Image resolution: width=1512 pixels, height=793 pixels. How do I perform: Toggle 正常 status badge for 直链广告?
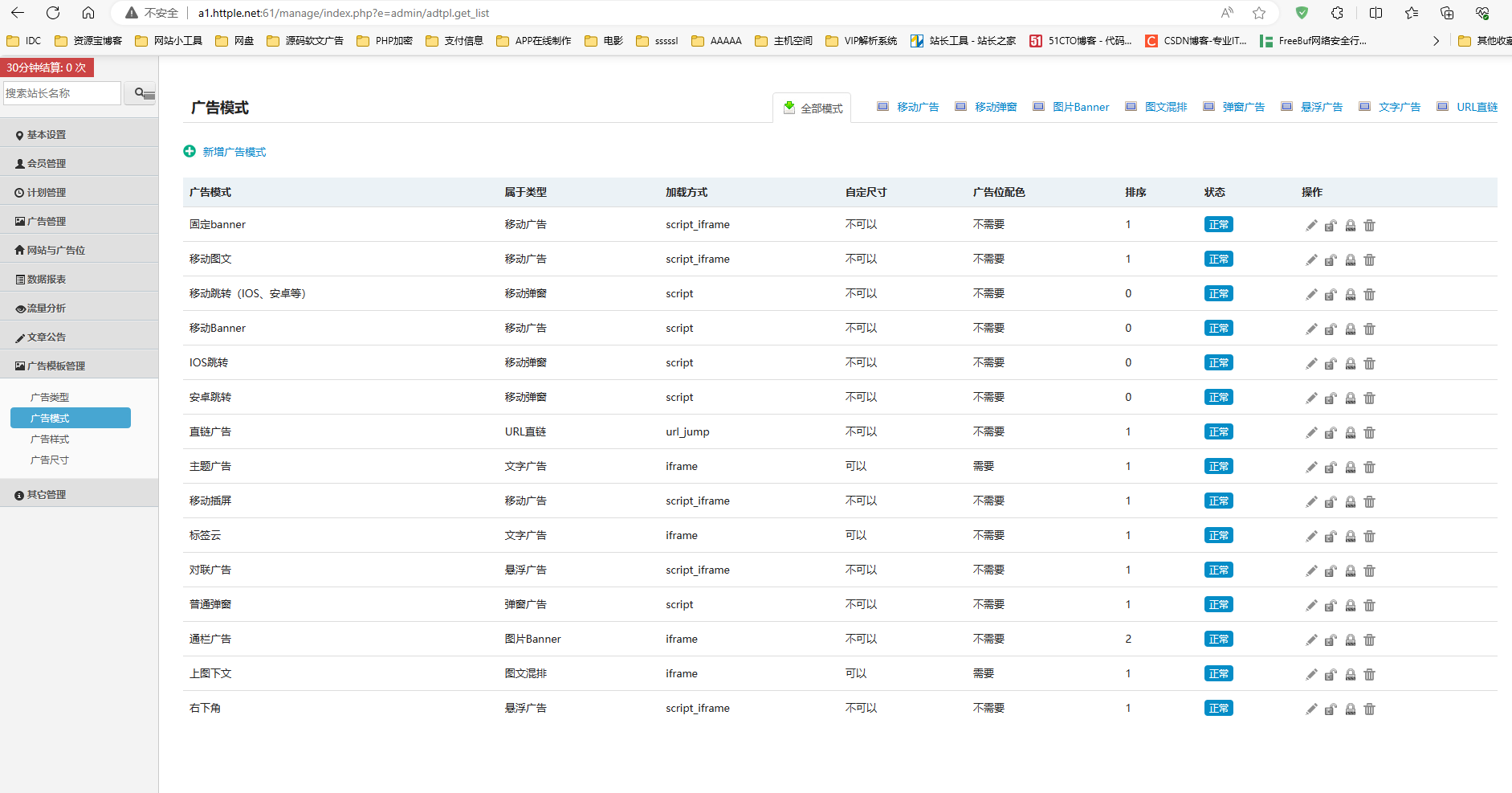click(1218, 432)
